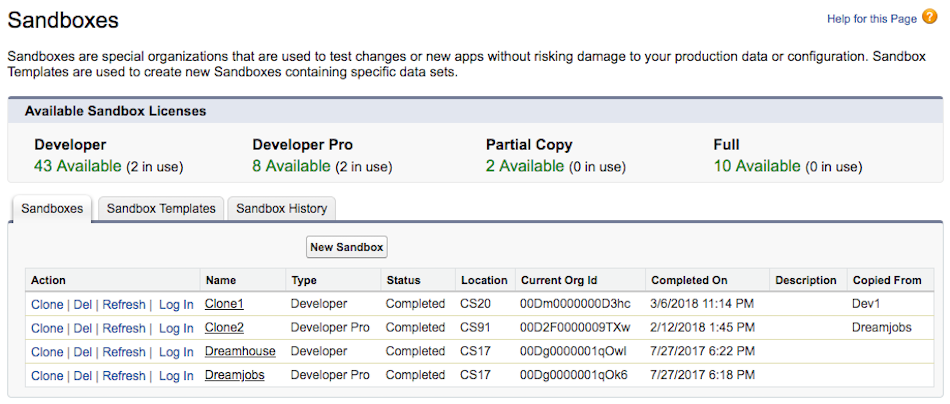Refresh the Clone2 sandbox

pyautogui.click(x=124, y=328)
